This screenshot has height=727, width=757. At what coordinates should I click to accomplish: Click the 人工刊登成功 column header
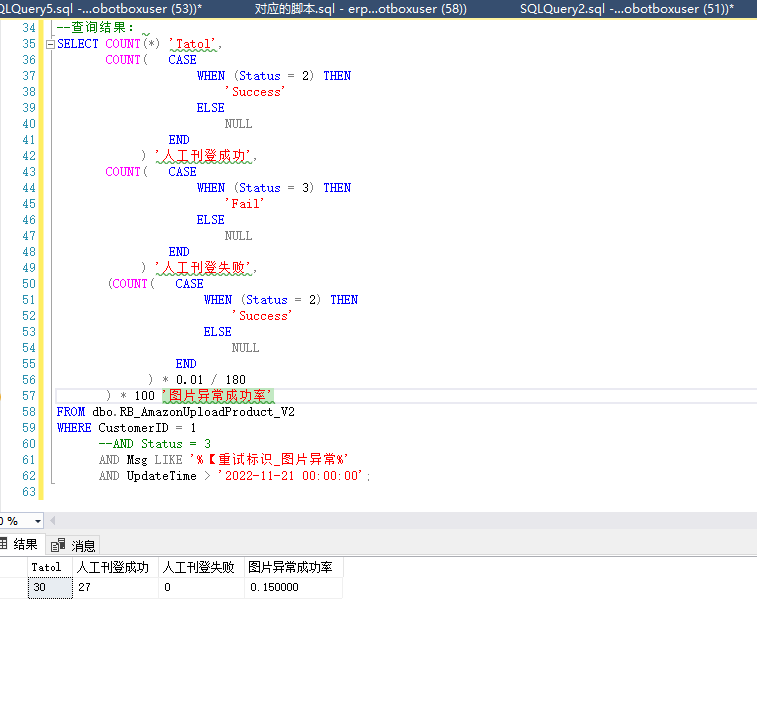pos(115,567)
